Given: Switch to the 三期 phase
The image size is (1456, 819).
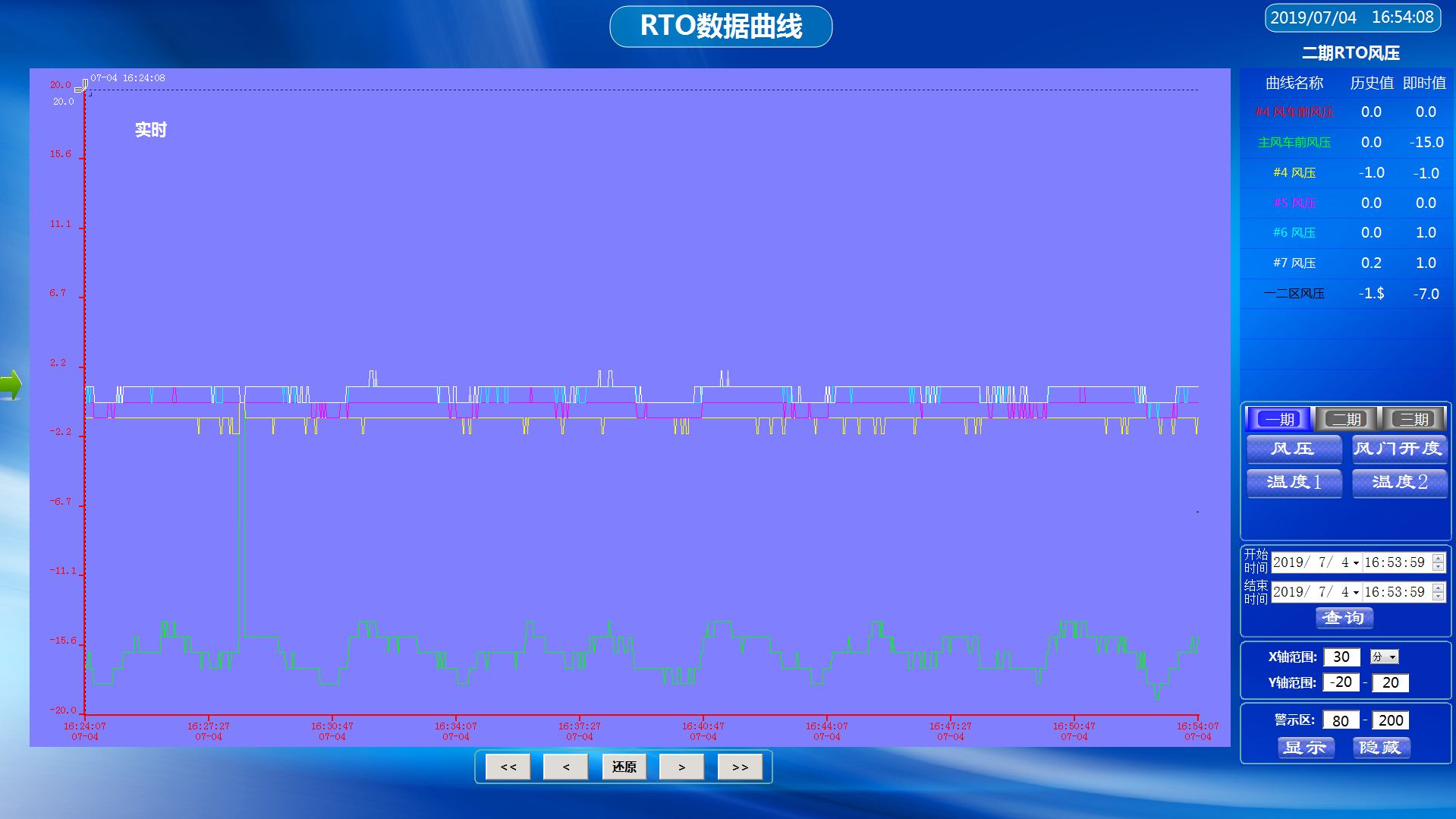Looking at the screenshot, I should [1414, 419].
